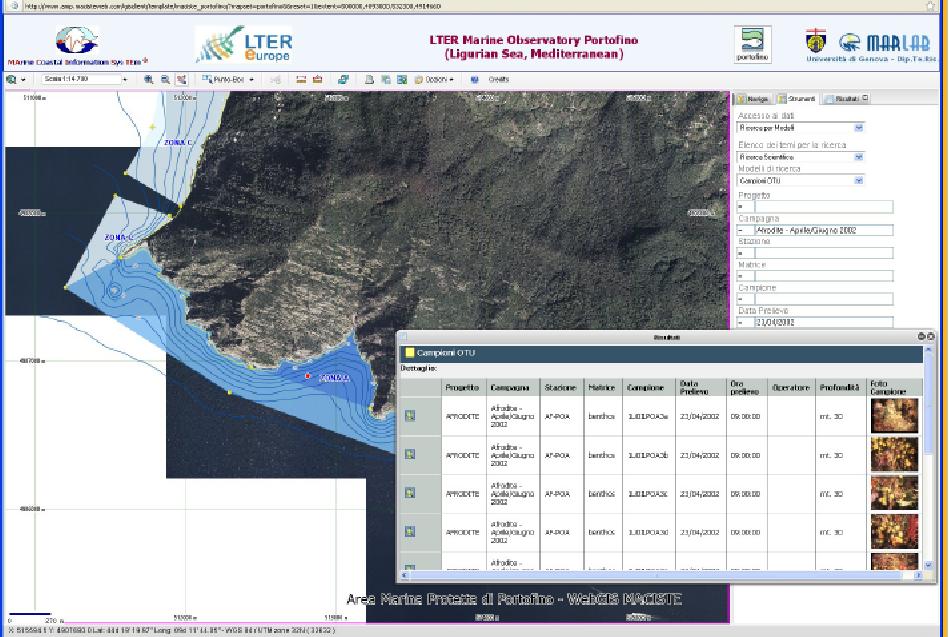Click the Campagna text input field

[809, 230]
